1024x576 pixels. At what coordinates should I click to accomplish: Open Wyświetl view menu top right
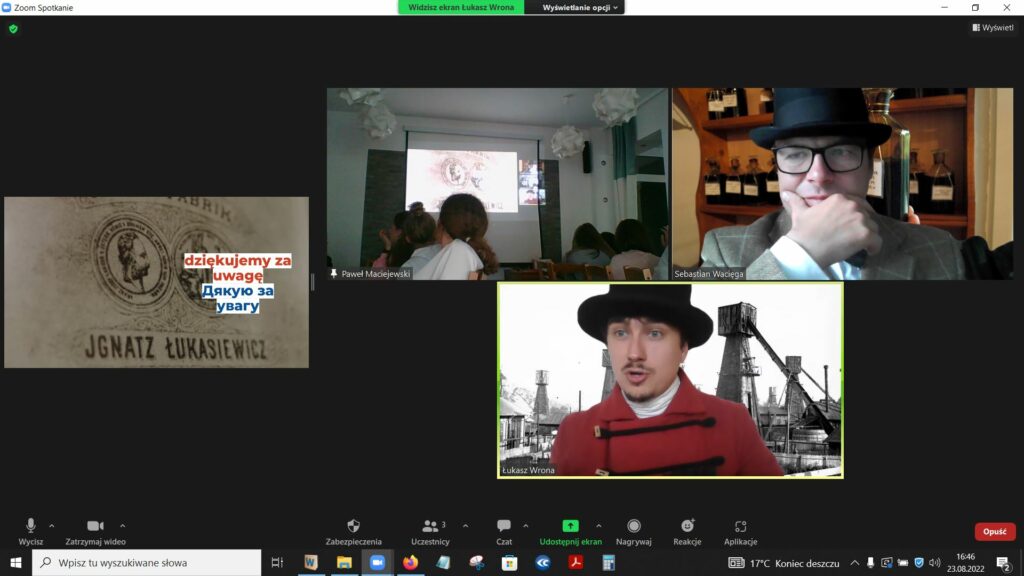[x=992, y=28]
